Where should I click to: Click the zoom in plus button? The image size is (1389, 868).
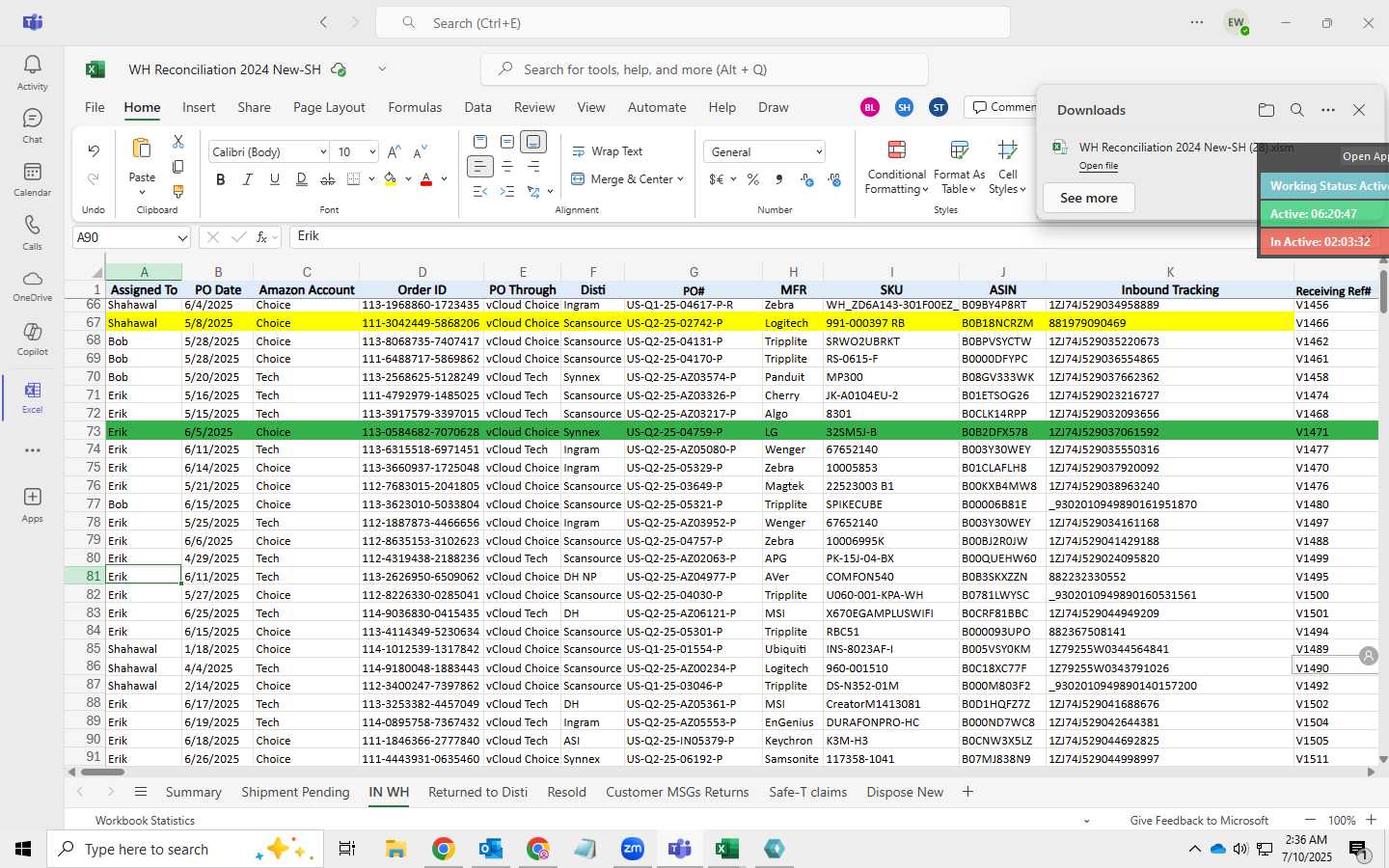tap(1371, 820)
